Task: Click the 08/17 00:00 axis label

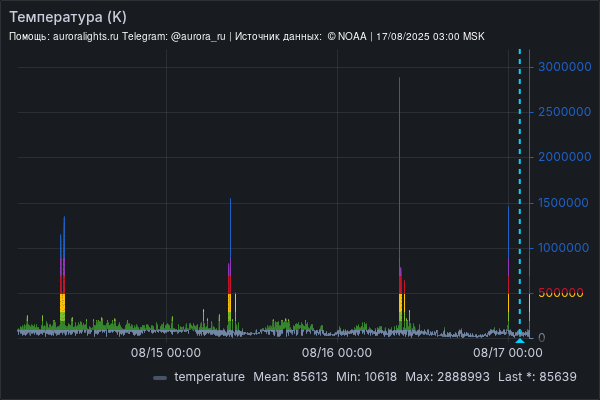Action: (x=508, y=353)
